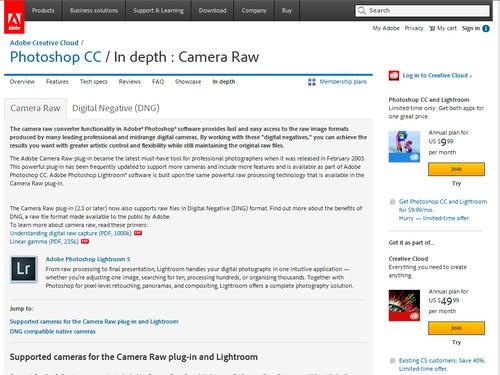Open the Company menu
Image resolution: width=500 pixels, height=375 pixels.
[254, 11]
